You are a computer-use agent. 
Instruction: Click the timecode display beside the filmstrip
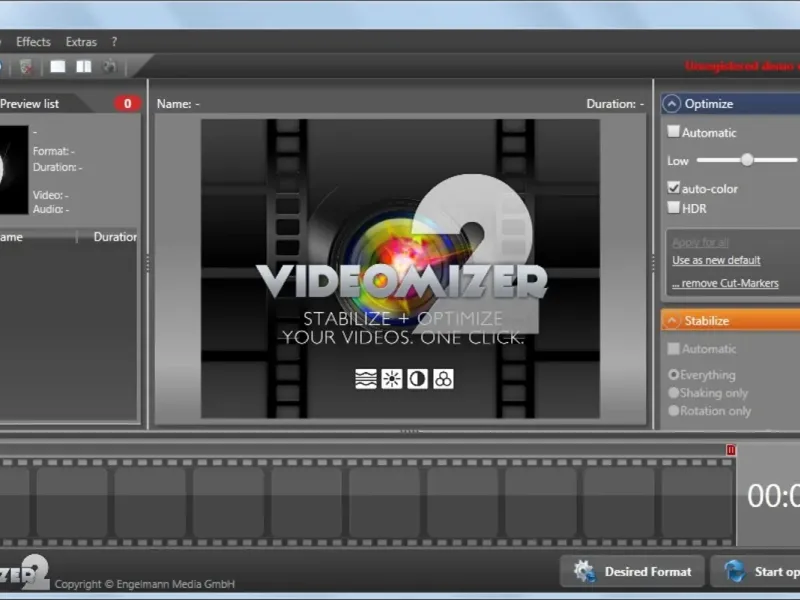[x=773, y=496]
